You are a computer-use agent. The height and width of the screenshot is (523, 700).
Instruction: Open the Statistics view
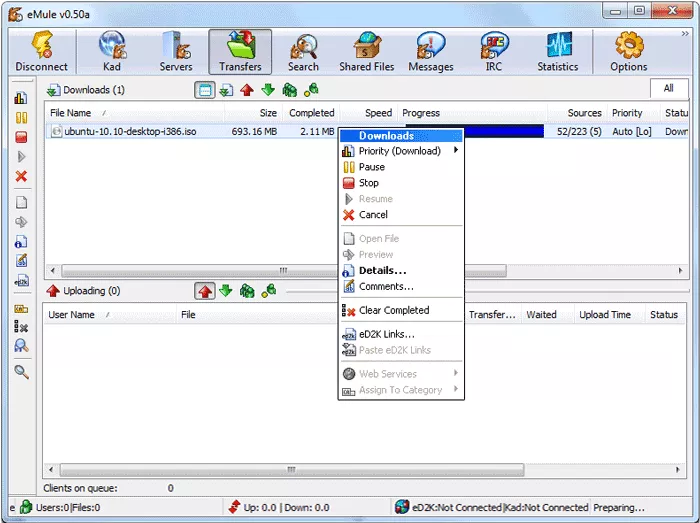[x=558, y=51]
